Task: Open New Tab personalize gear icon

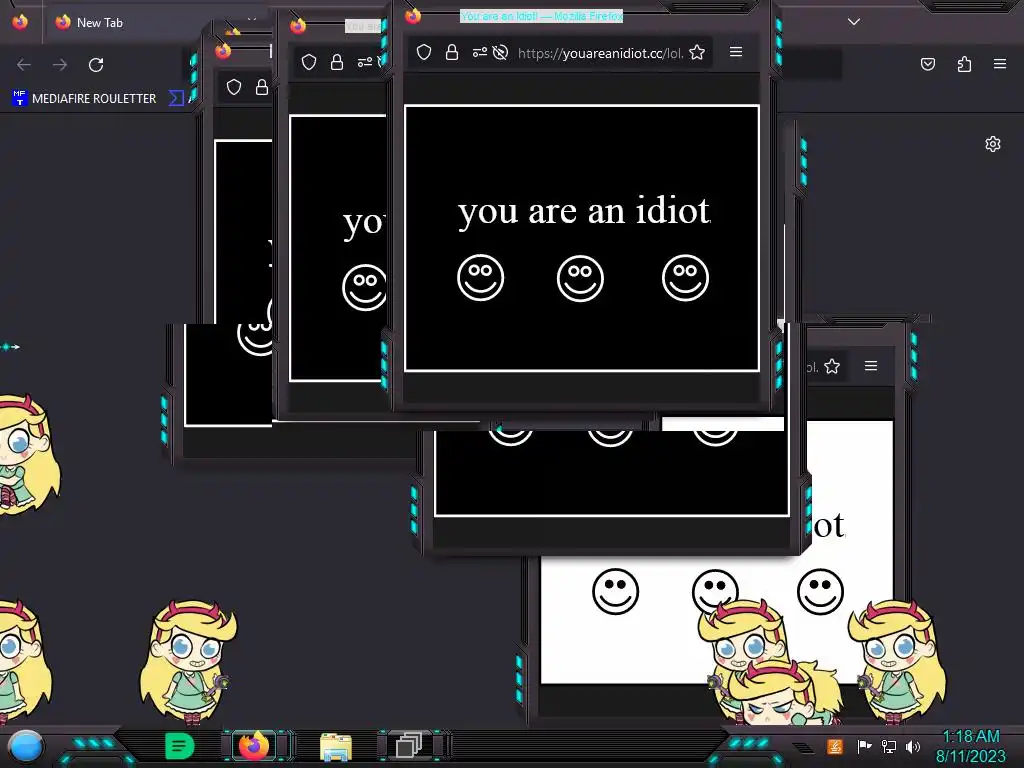Action: click(993, 144)
